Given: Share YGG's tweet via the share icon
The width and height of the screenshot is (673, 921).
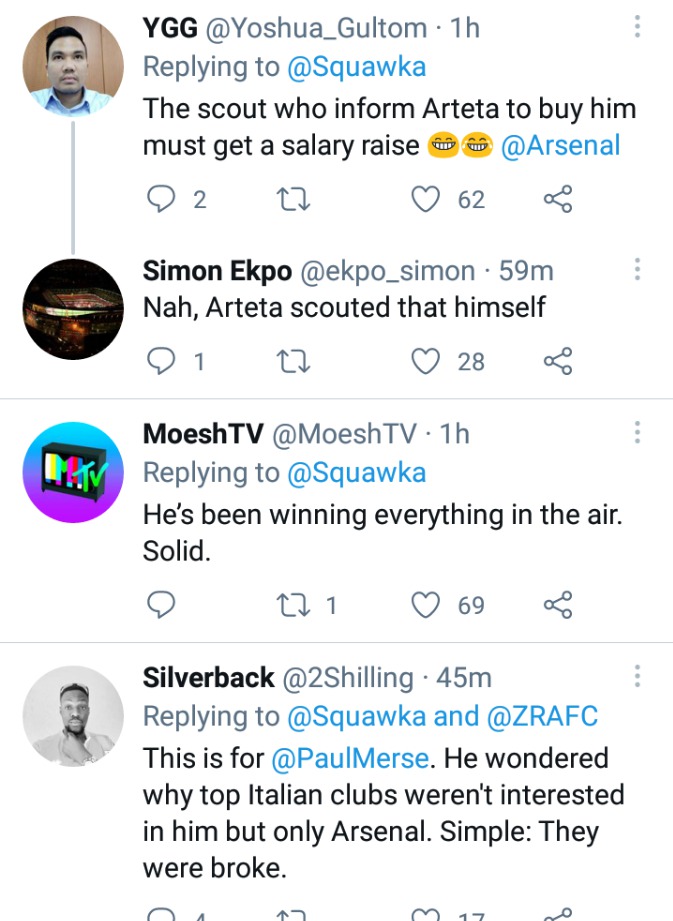Looking at the screenshot, I should pos(558,199).
